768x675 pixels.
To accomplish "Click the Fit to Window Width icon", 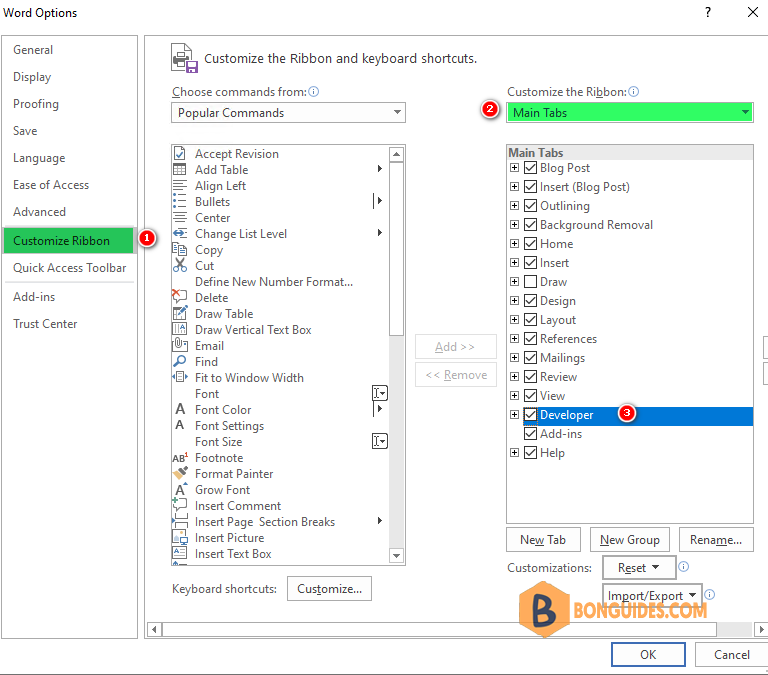I will point(180,377).
